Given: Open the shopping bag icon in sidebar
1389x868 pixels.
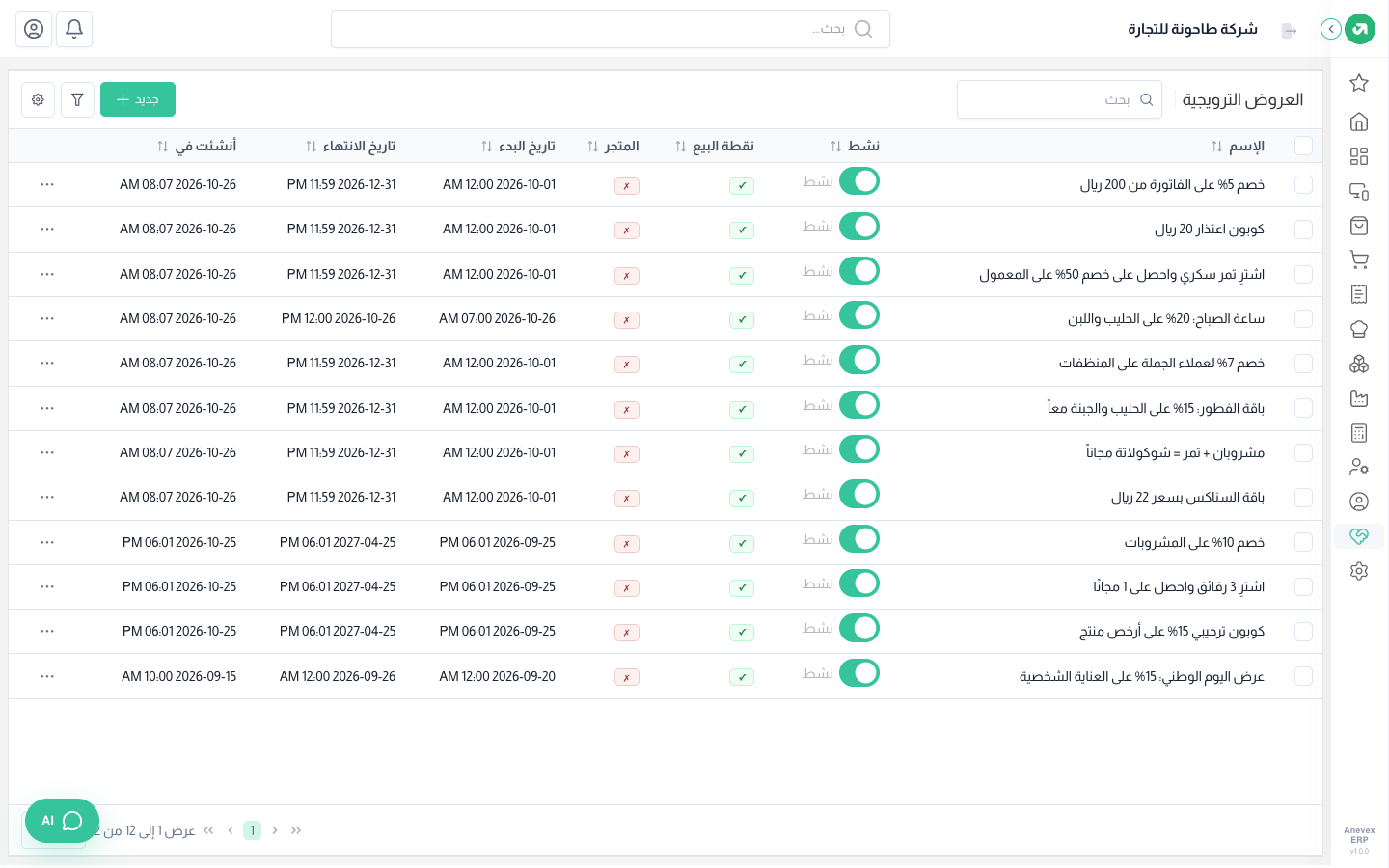Looking at the screenshot, I should click(1359, 226).
